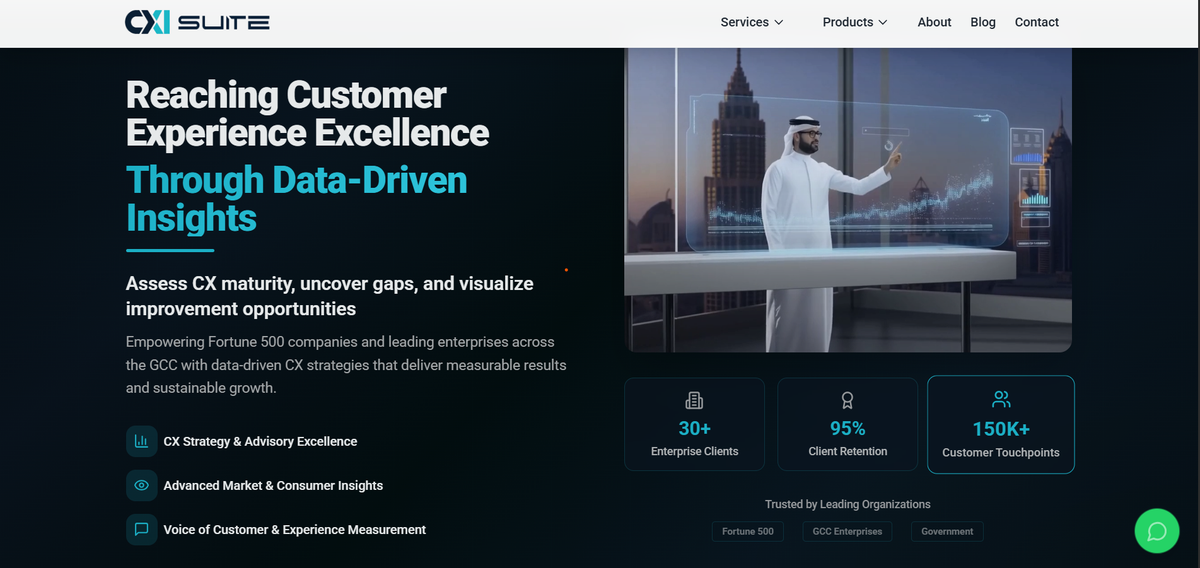The height and width of the screenshot is (568, 1200).
Task: Select CX Strategy & Advisory Excellence text
Action: click(x=260, y=441)
